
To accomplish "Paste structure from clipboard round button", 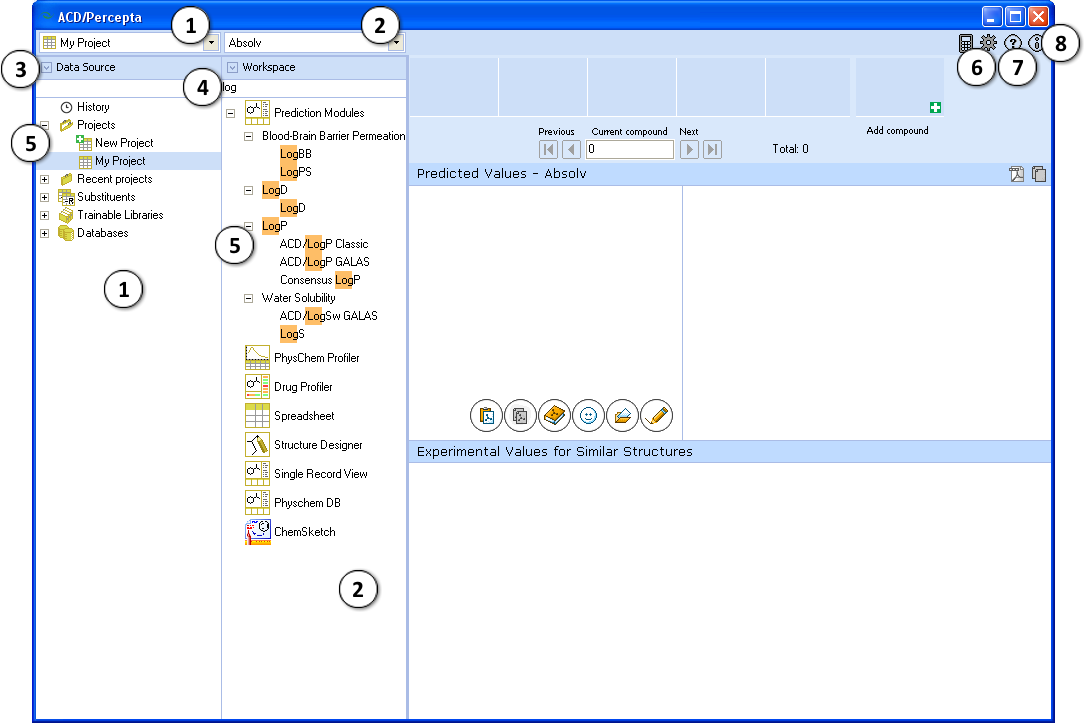I will coord(486,415).
